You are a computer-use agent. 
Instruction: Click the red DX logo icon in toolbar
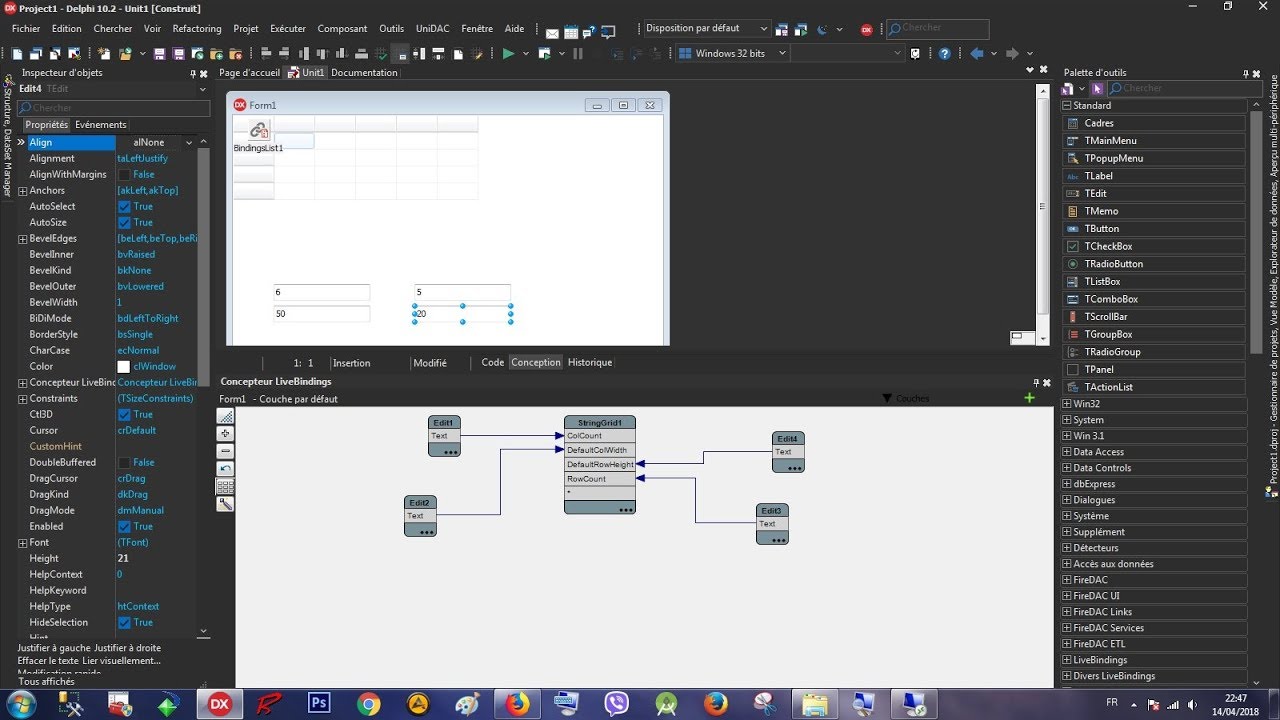tap(867, 30)
